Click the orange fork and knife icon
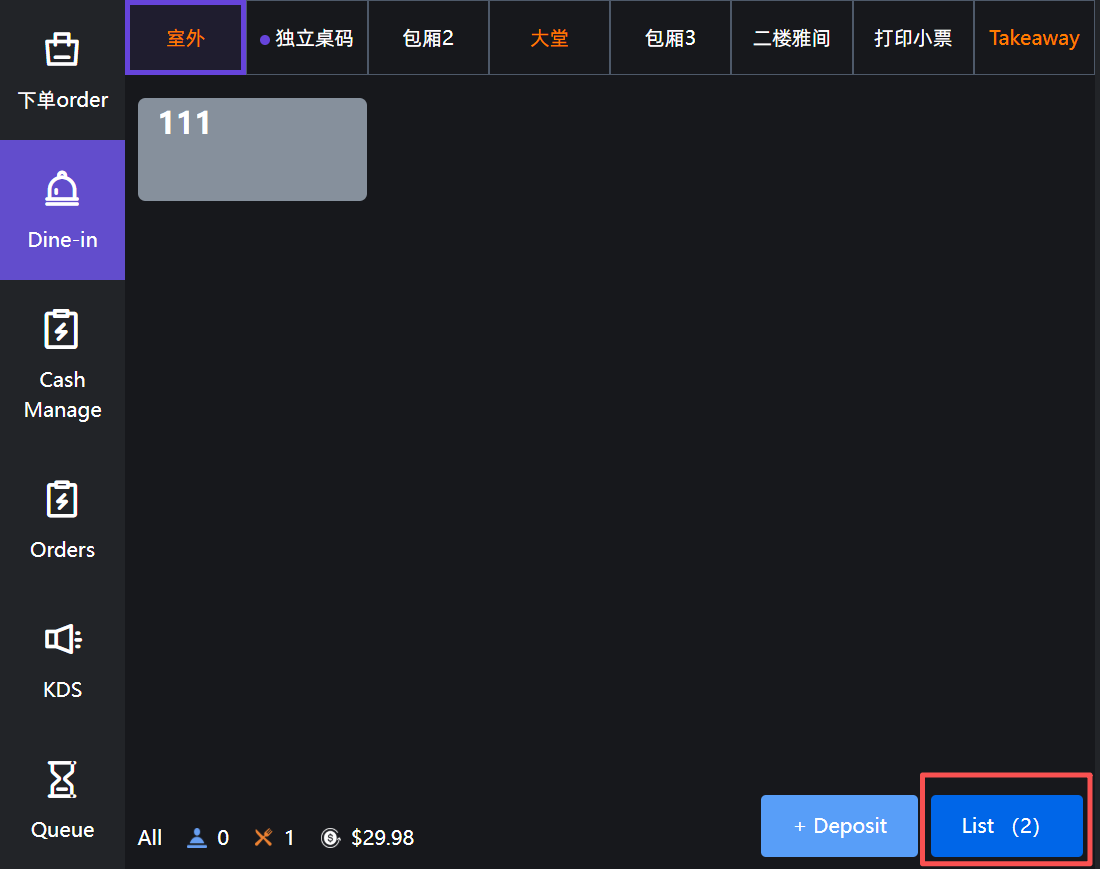1100x869 pixels. (263, 838)
